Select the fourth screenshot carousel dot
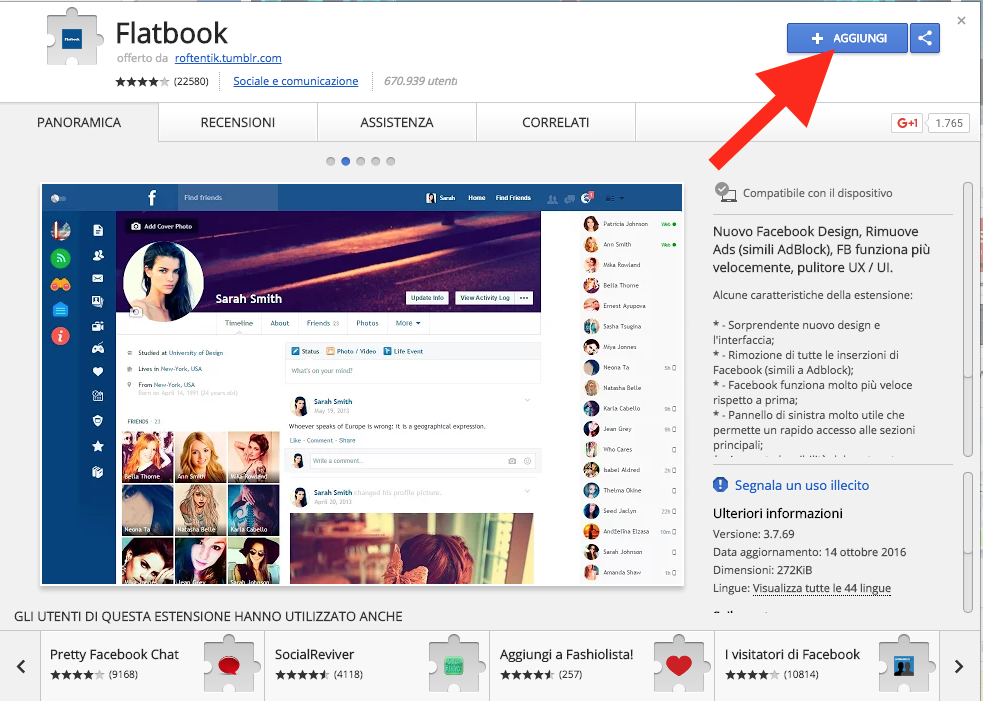Image resolution: width=983 pixels, height=701 pixels. pos(376,161)
